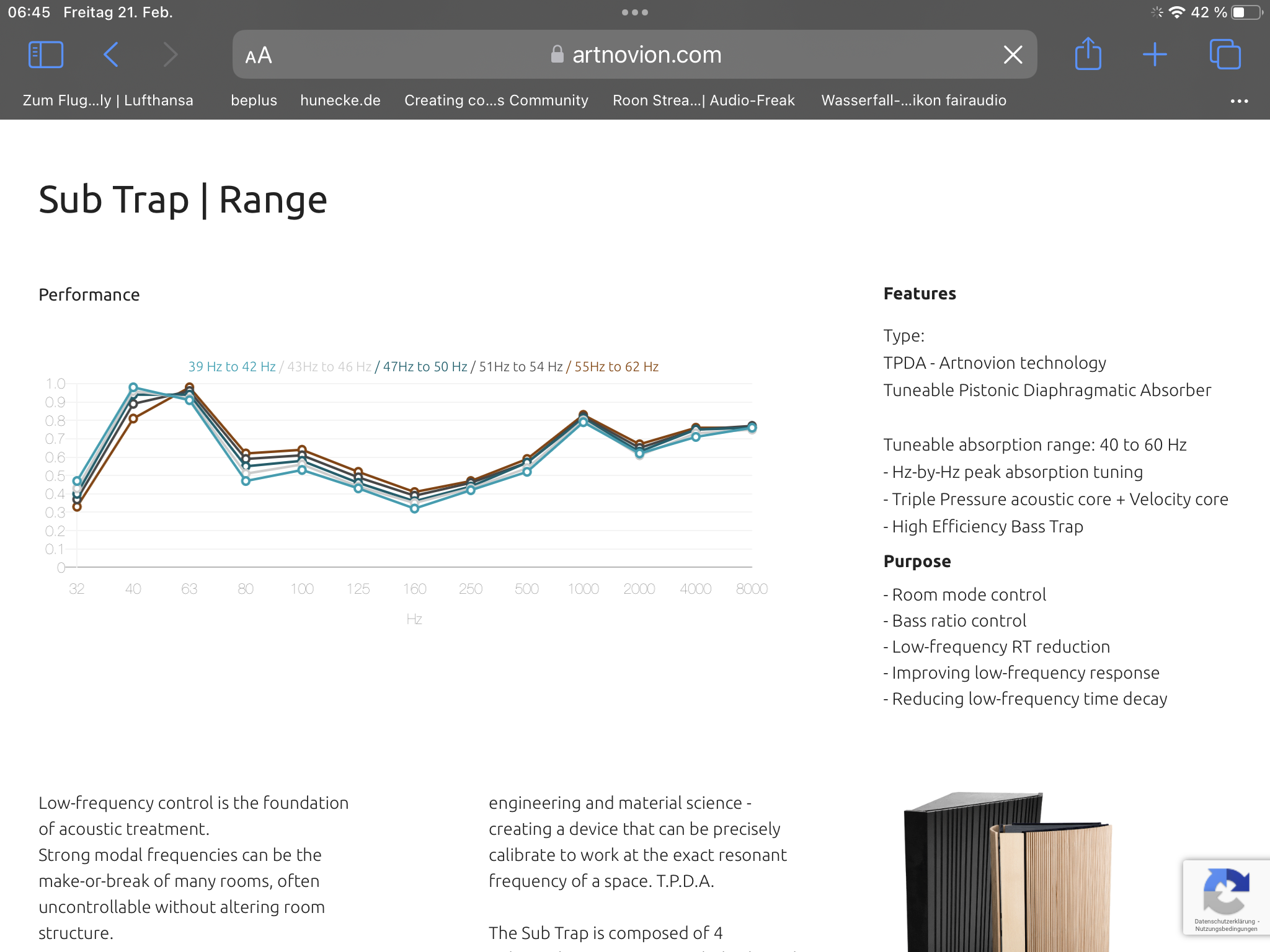Toggle the 51Hz to 54 Hz series

tap(521, 367)
